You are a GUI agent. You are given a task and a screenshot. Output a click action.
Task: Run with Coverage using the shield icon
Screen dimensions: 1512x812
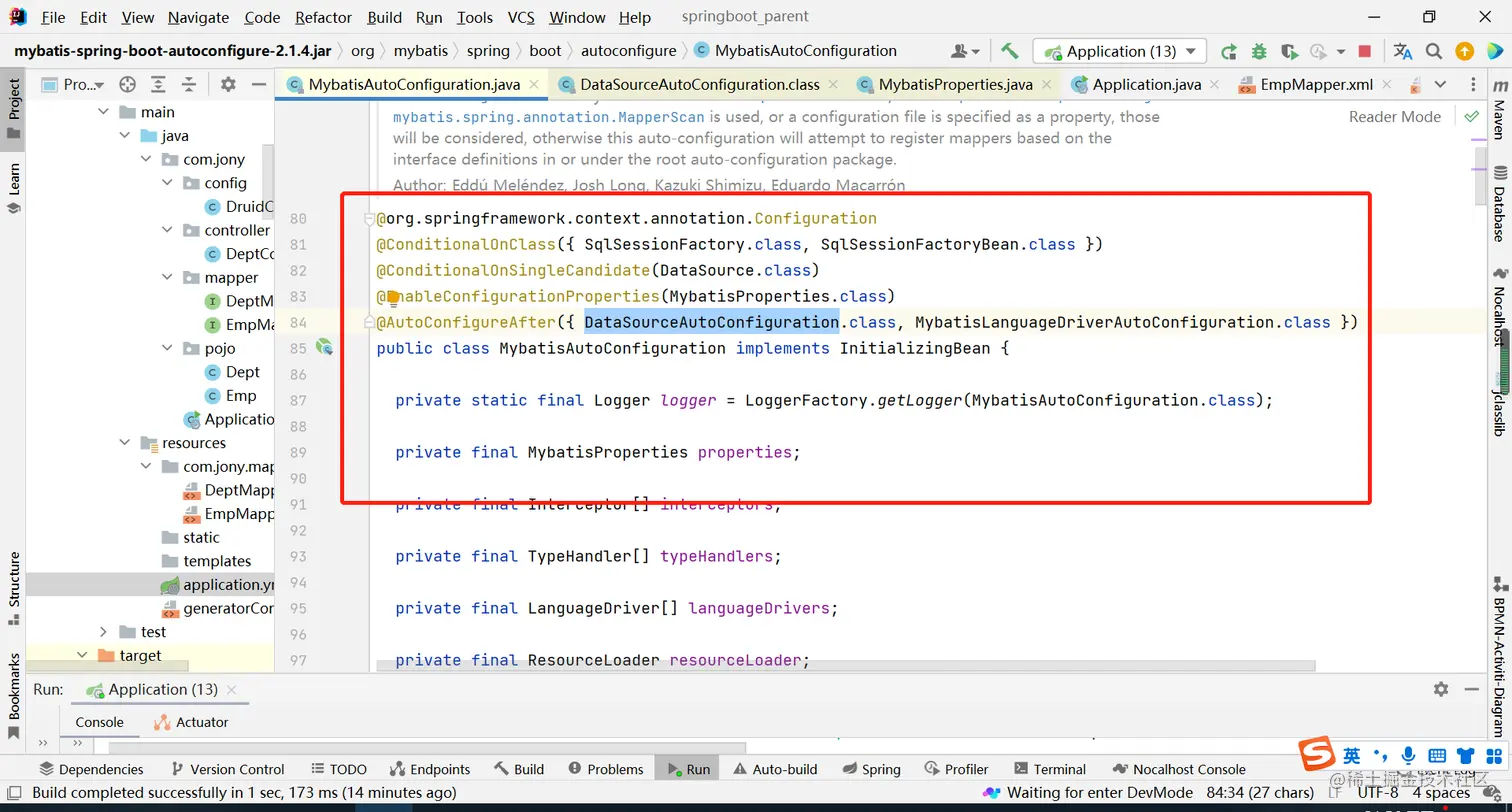pos(1289,51)
